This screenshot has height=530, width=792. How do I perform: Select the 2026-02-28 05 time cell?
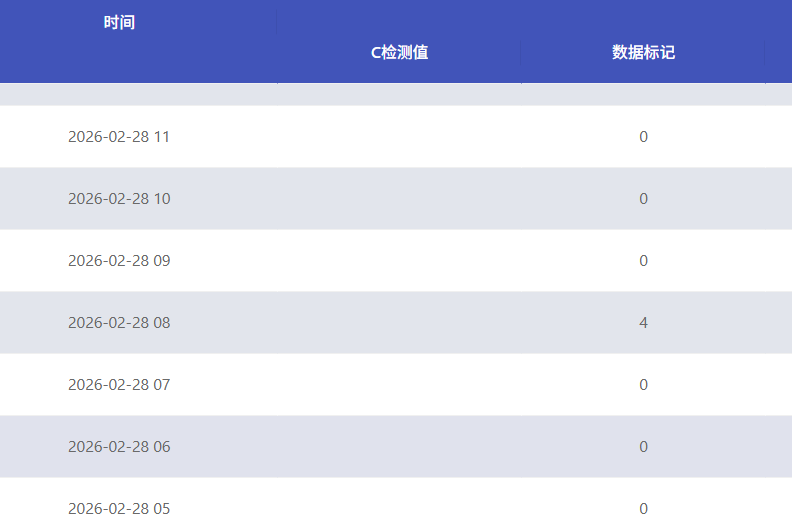119,508
